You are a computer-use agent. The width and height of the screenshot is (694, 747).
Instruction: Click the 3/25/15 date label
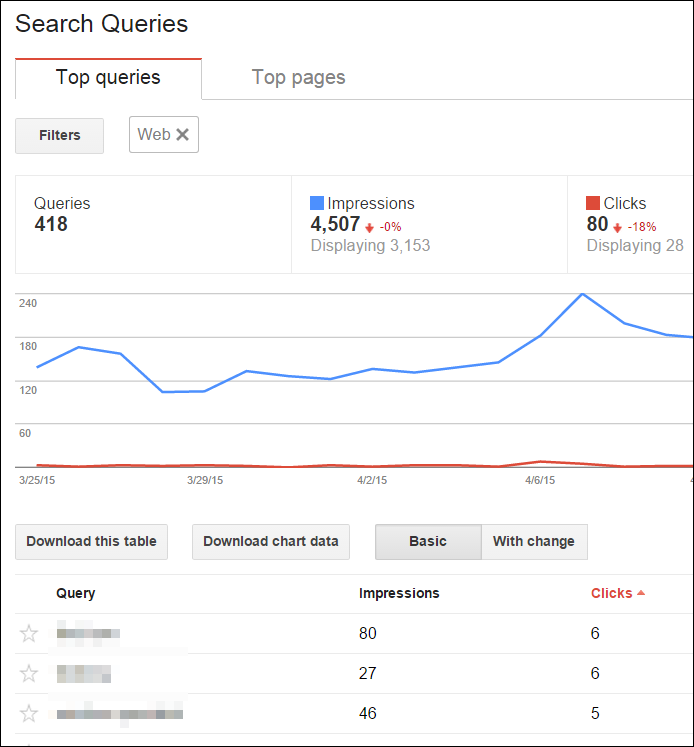pyautogui.click(x=37, y=480)
